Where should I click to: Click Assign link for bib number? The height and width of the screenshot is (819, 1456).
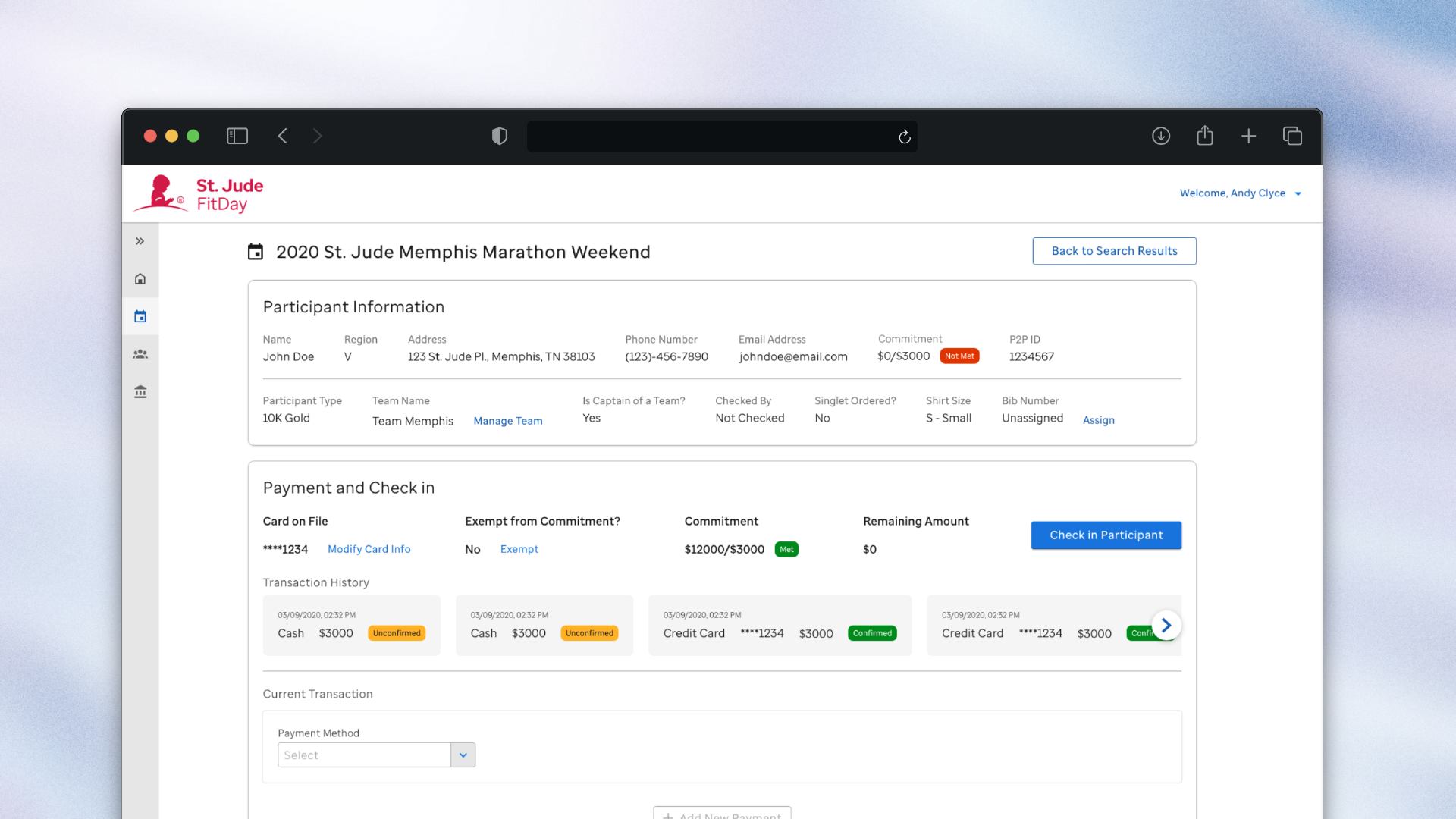pyautogui.click(x=1098, y=420)
